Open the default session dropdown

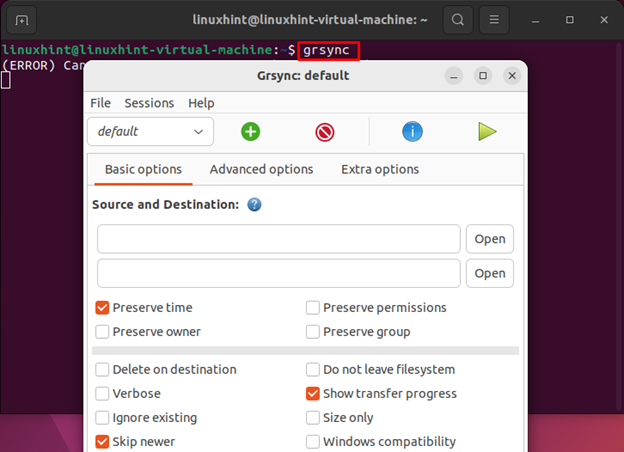[x=150, y=132]
